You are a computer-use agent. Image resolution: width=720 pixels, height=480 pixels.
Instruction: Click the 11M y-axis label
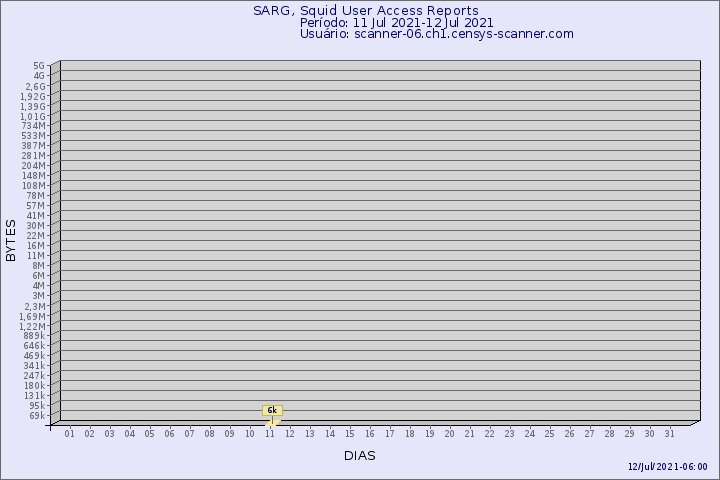pos(36,256)
